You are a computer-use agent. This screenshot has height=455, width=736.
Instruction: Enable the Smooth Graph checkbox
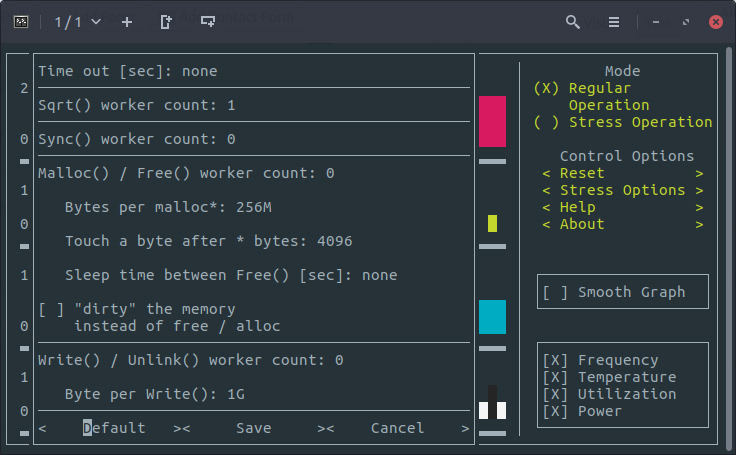(555, 292)
